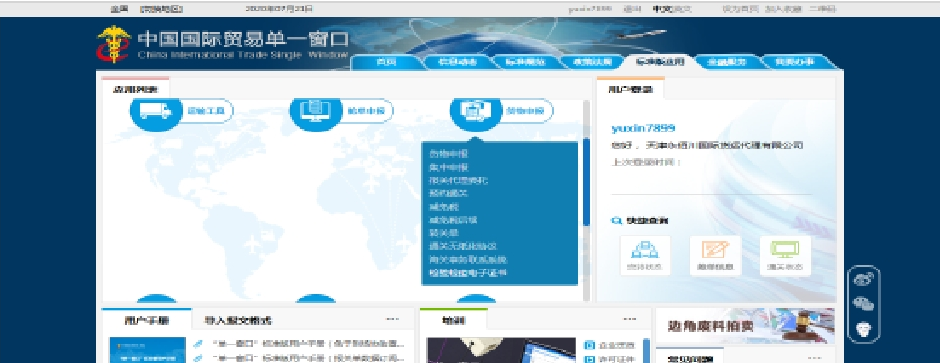Open the 边角废料拍卖 banner
This screenshot has height=363, width=940.
click(745, 325)
